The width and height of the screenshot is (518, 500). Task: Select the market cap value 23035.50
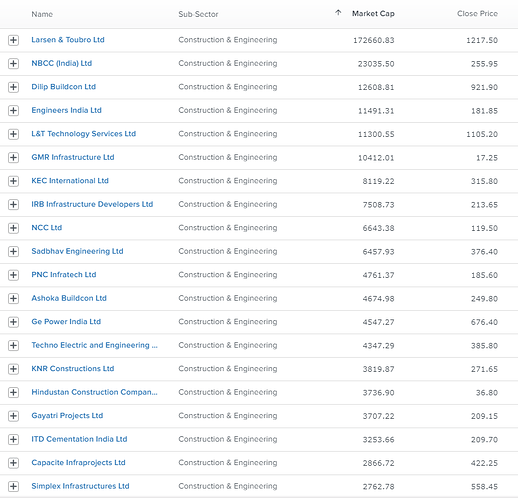pyautogui.click(x=376, y=64)
